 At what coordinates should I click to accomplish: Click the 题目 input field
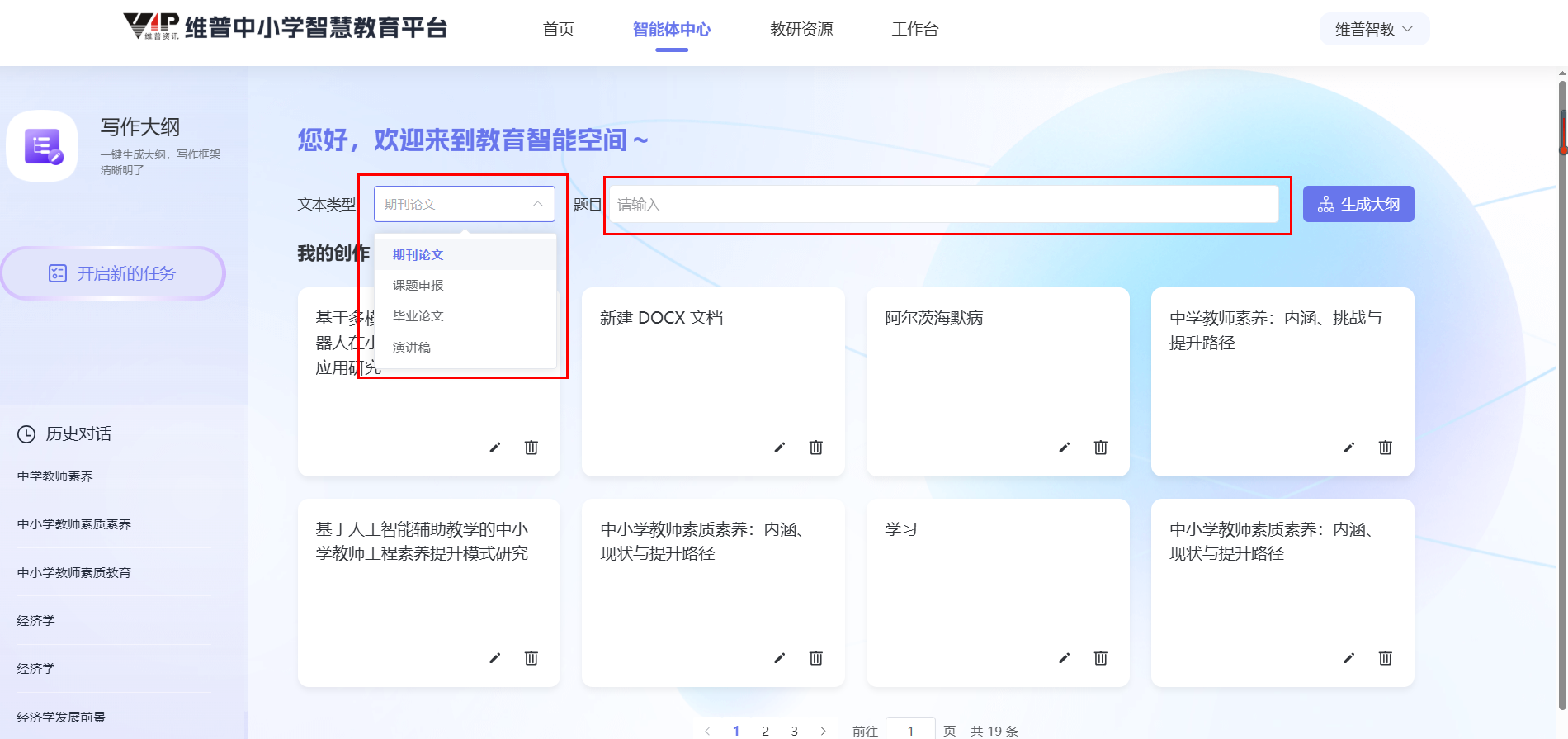coord(943,204)
